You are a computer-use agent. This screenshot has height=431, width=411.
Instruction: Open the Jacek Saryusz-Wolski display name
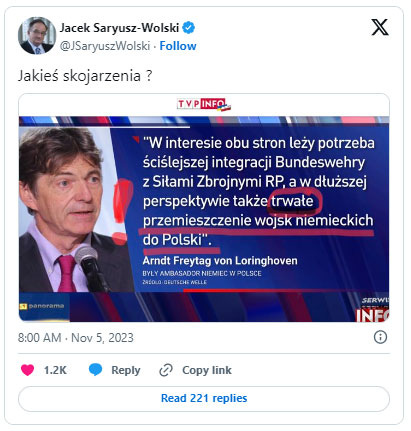point(119,28)
